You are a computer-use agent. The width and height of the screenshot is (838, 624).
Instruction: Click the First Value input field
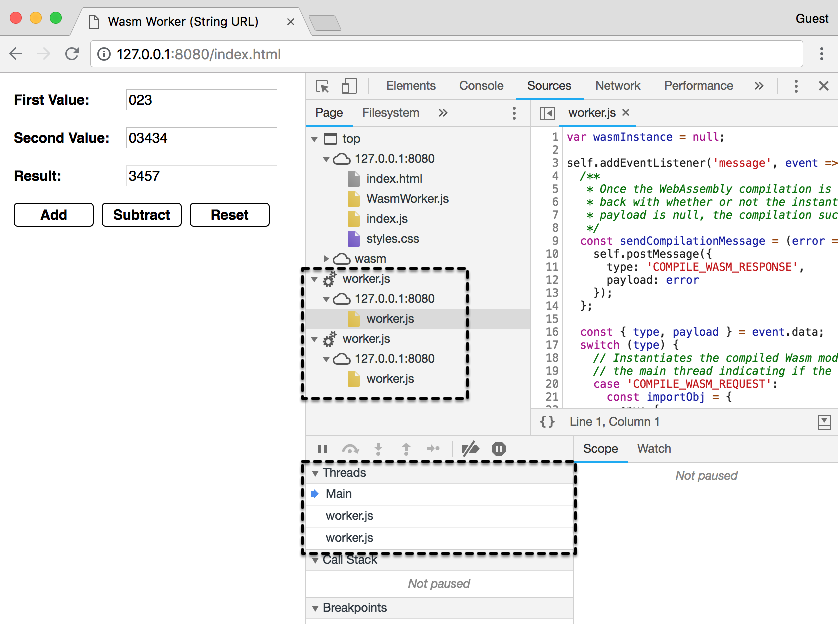coord(201,100)
